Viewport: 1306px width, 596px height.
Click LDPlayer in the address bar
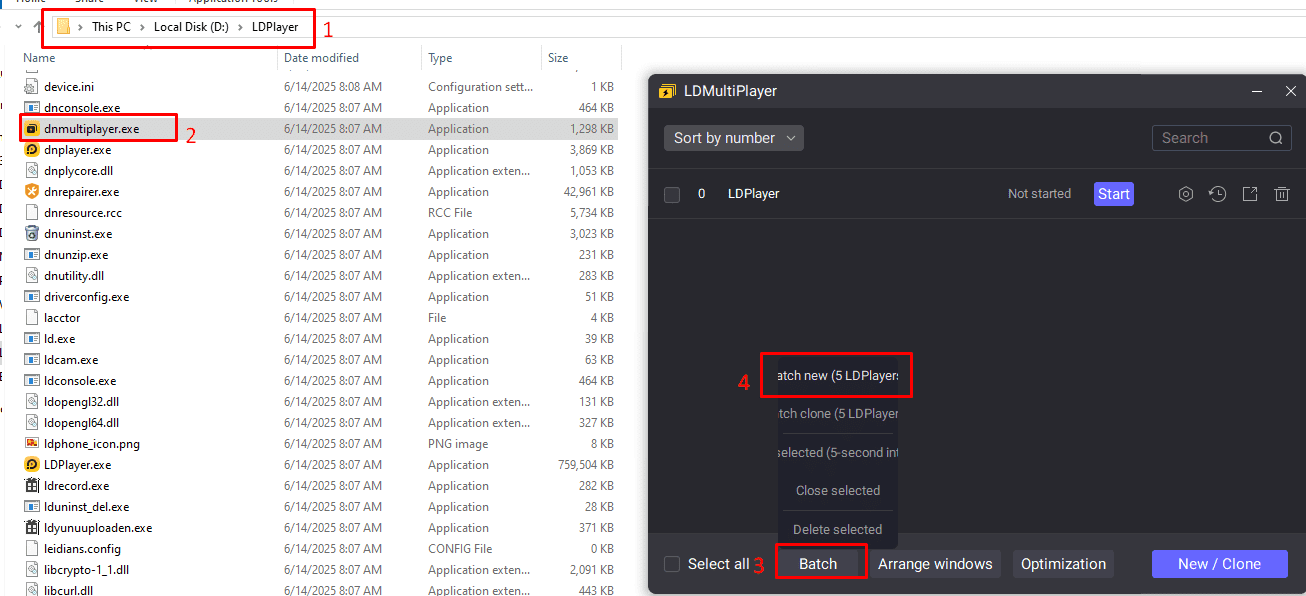(275, 27)
